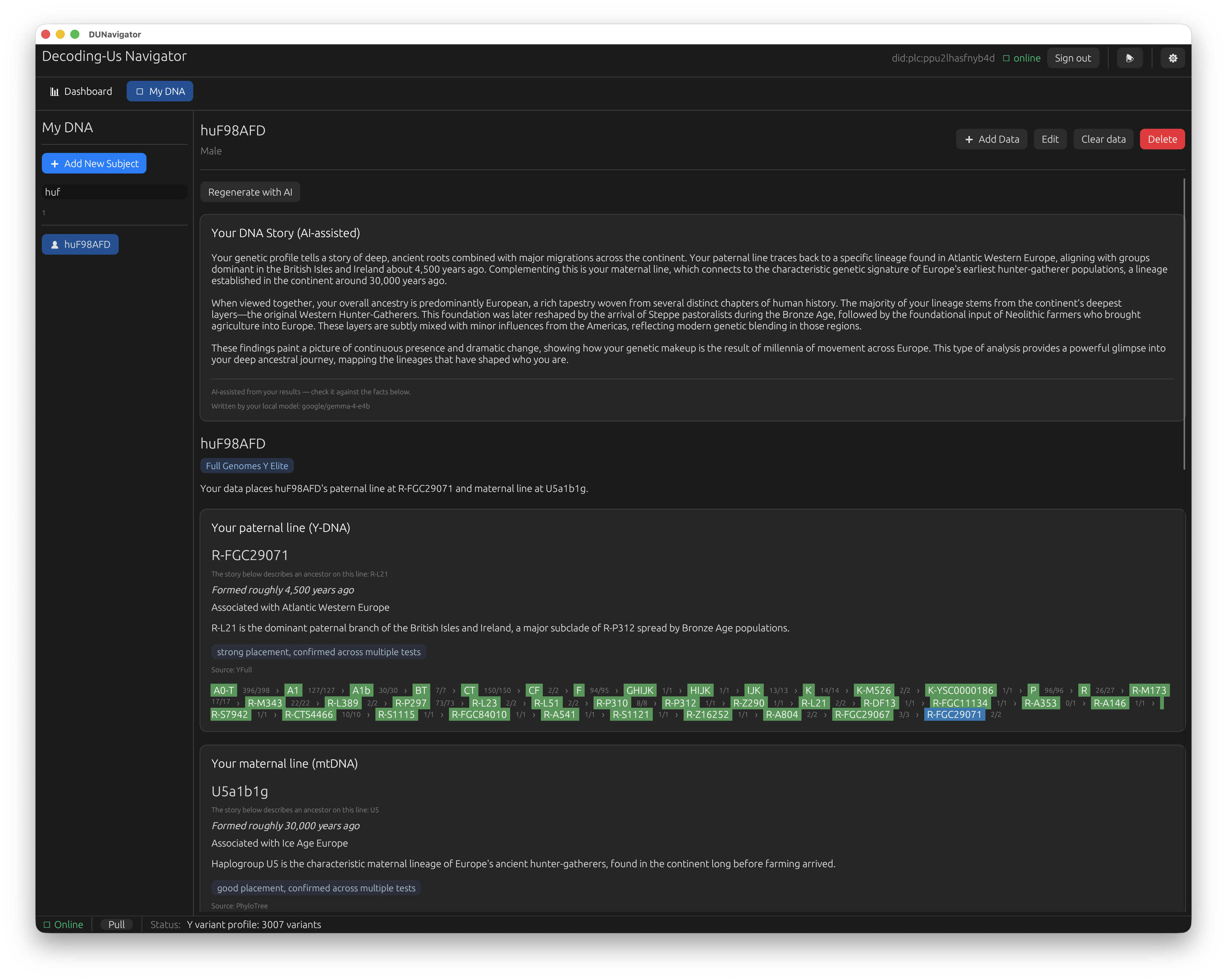Image resolution: width=1227 pixels, height=980 pixels.
Task: Click the R-FGC29067 haplogroup chip
Action: [x=862, y=715]
